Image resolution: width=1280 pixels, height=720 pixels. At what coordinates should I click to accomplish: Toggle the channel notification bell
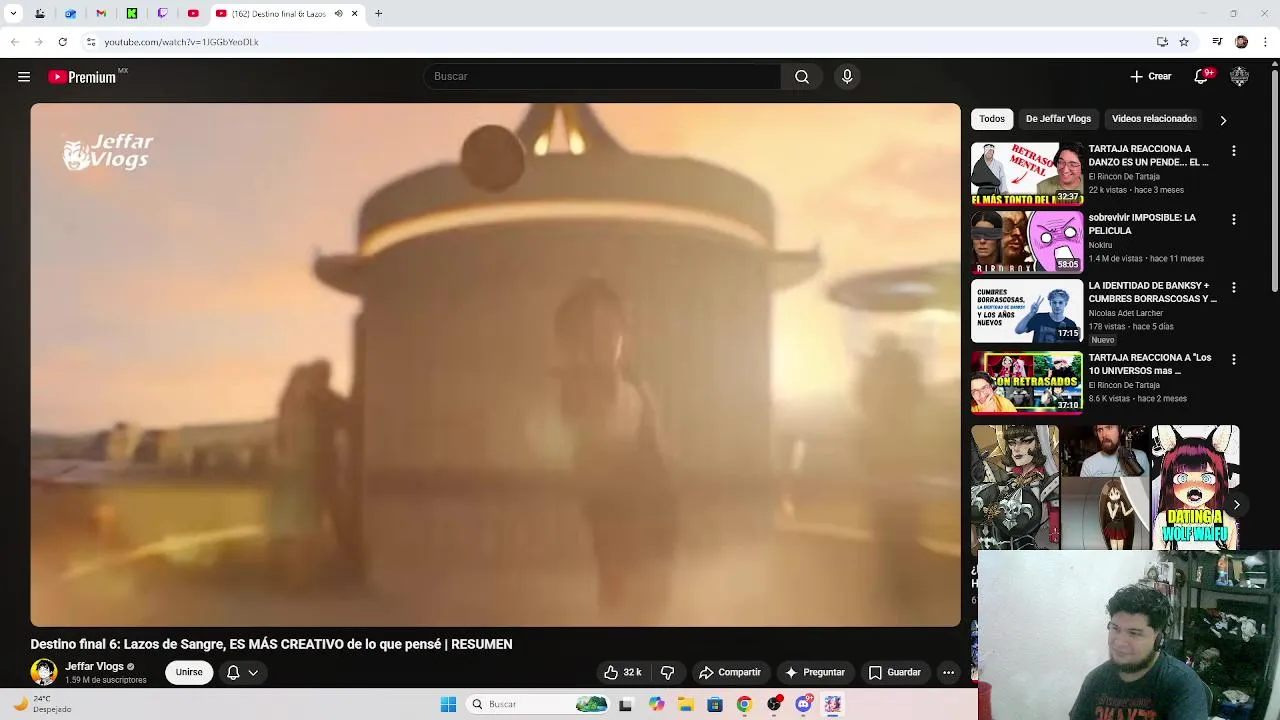(x=233, y=672)
